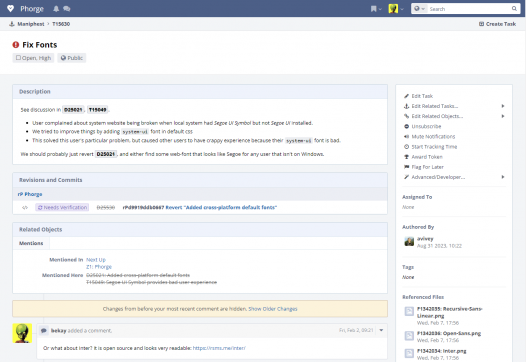The width and height of the screenshot is (526, 362).
Task: Open the bekay comment action dropdown
Action: point(381,330)
